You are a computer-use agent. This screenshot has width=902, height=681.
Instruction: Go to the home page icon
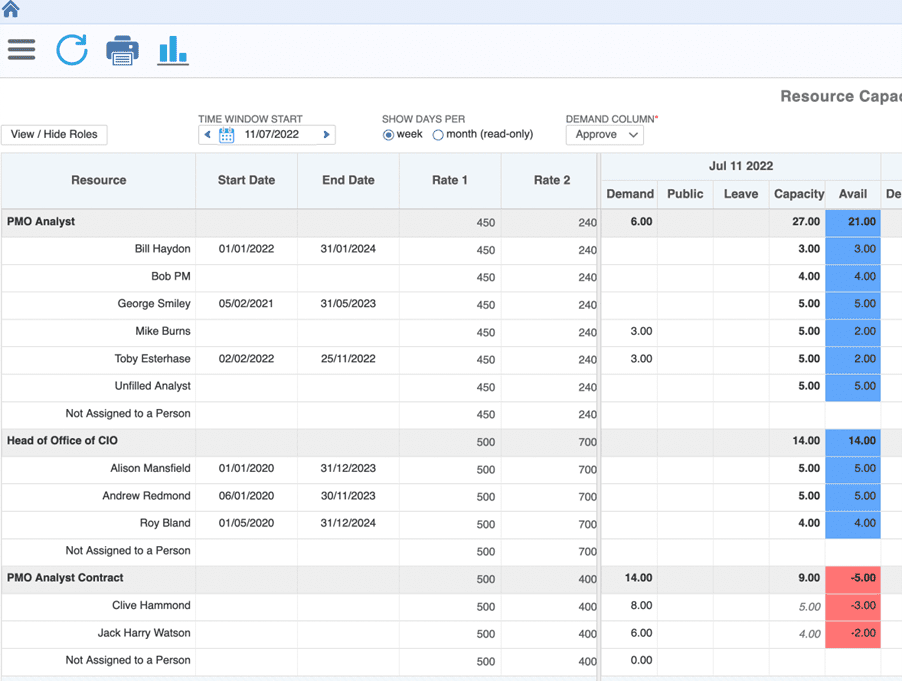tap(11, 9)
